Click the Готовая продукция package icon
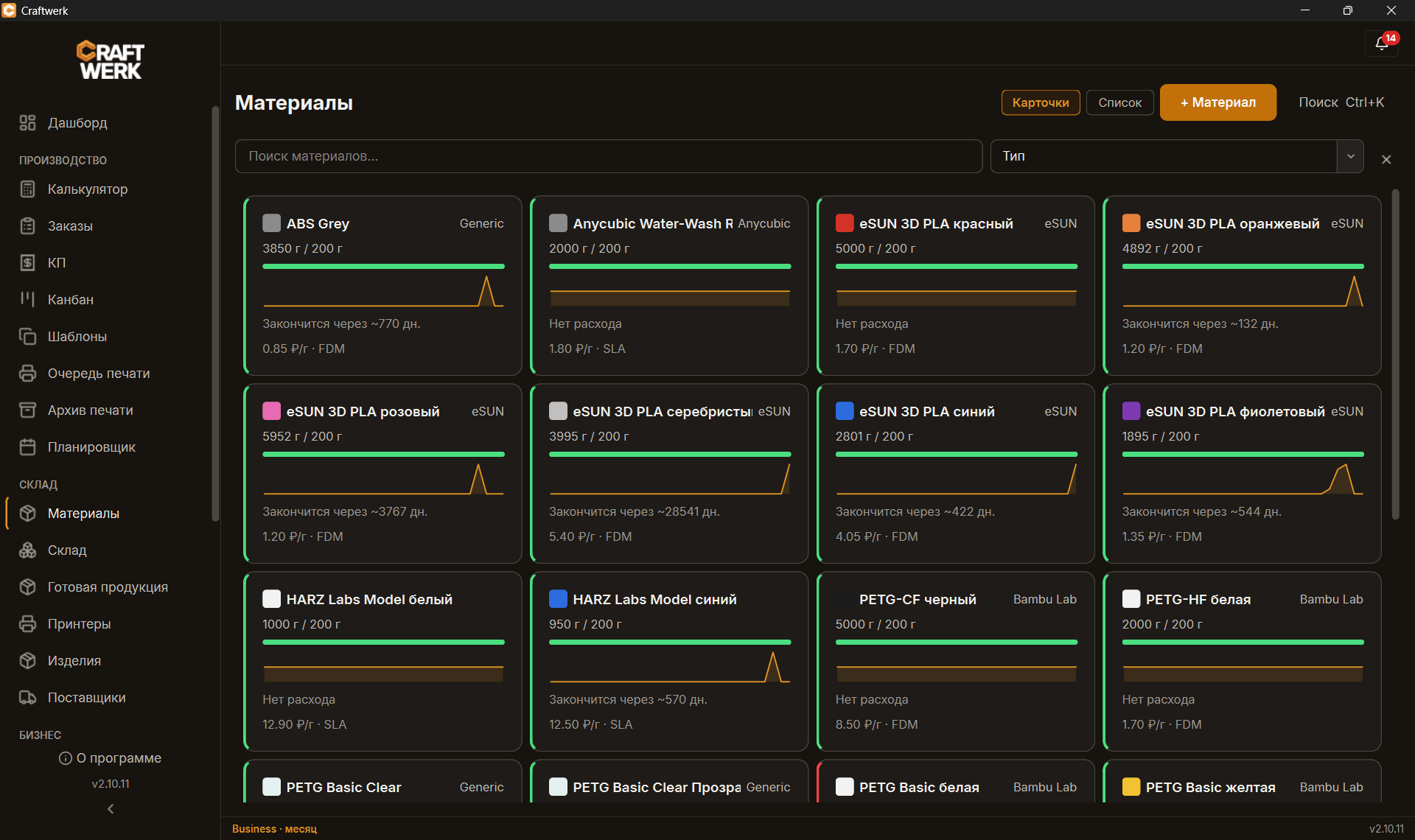This screenshot has width=1415, height=840. [x=28, y=587]
